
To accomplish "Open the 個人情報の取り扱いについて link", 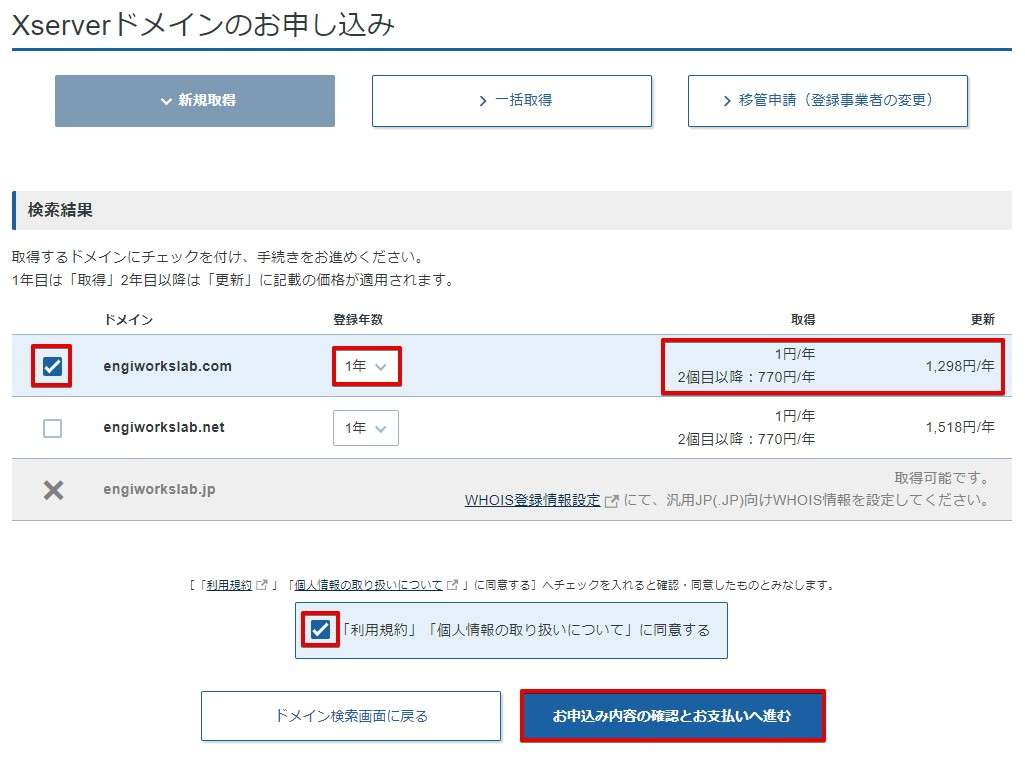I will tap(368, 585).
